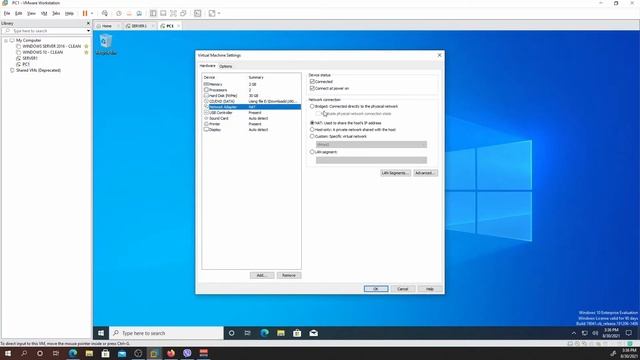The height and width of the screenshot is (360, 640).
Task: Select the Sound Card device row
Action: pos(251,118)
